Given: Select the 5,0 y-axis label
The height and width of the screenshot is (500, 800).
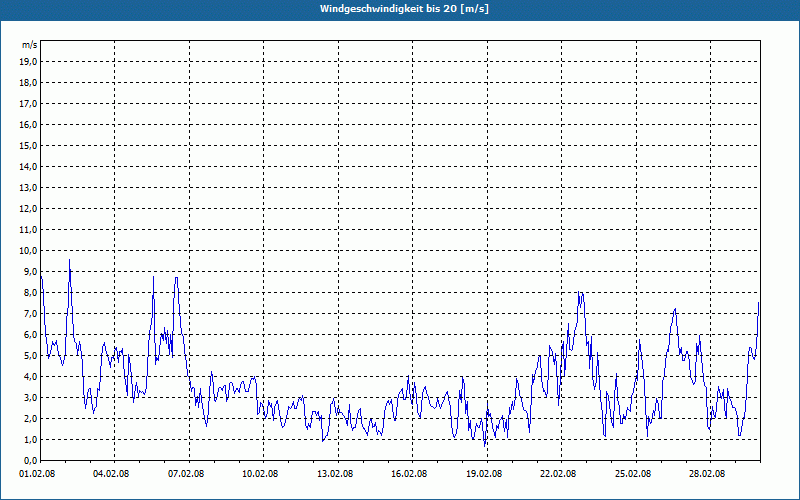Looking at the screenshot, I should click(31, 356).
